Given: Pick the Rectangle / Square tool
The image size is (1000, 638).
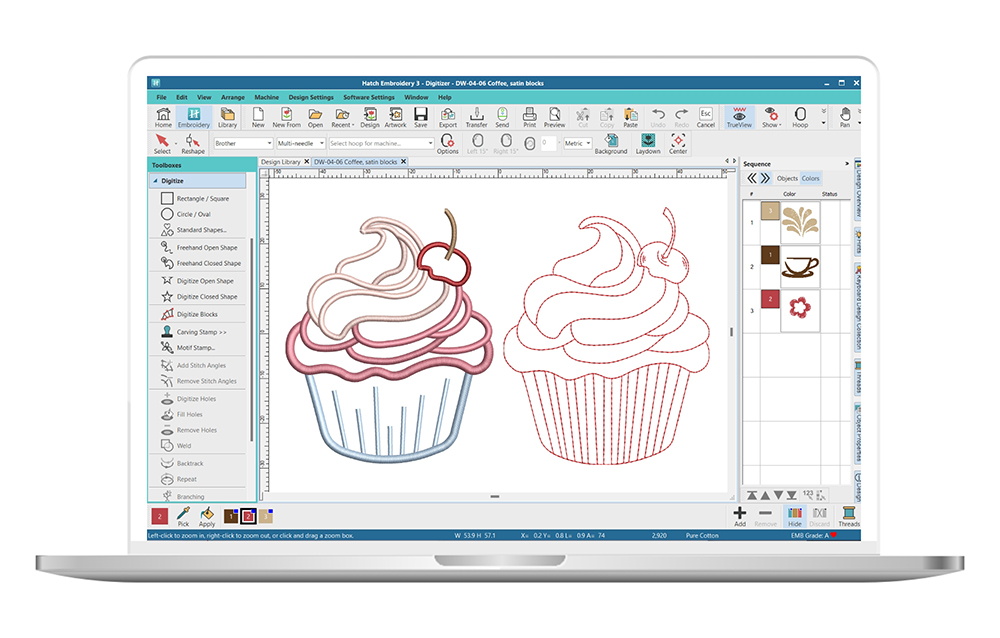Looking at the screenshot, I should (202, 198).
